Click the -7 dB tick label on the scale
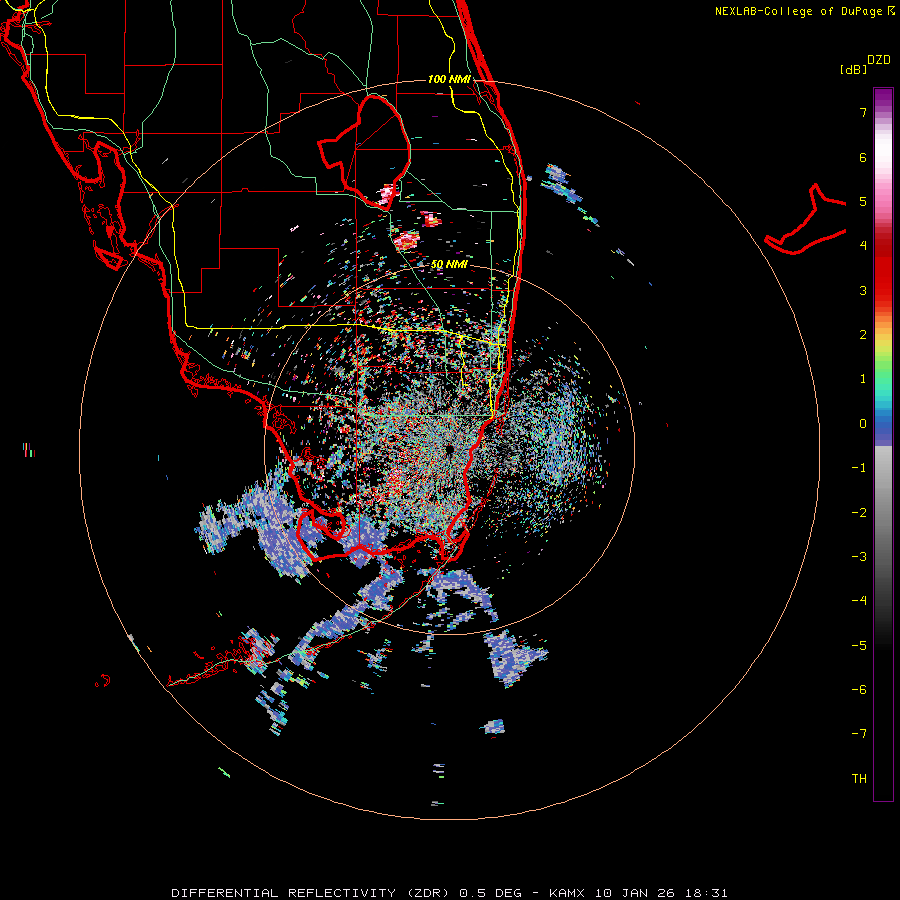900x900 pixels. pyautogui.click(x=859, y=734)
